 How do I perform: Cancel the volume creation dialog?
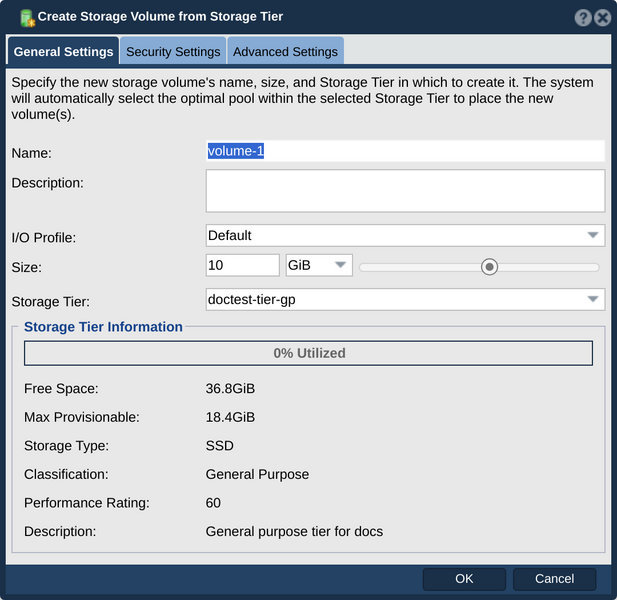click(554, 579)
